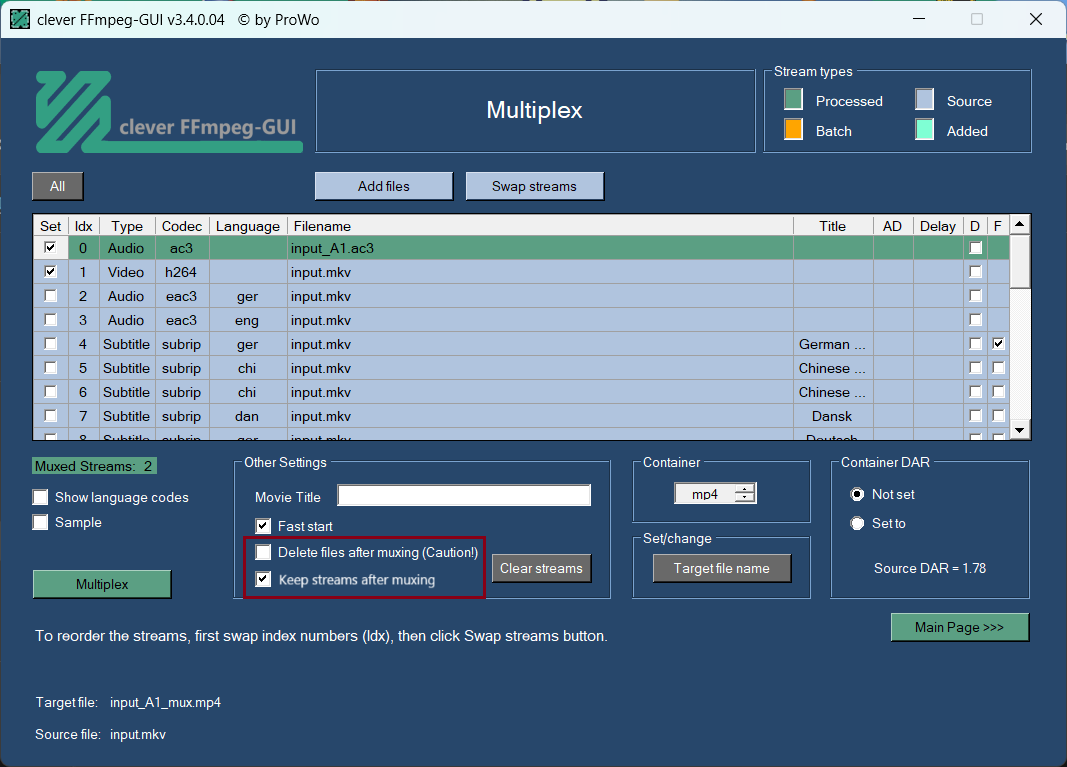Toggle the Fast start checkbox

(264, 525)
